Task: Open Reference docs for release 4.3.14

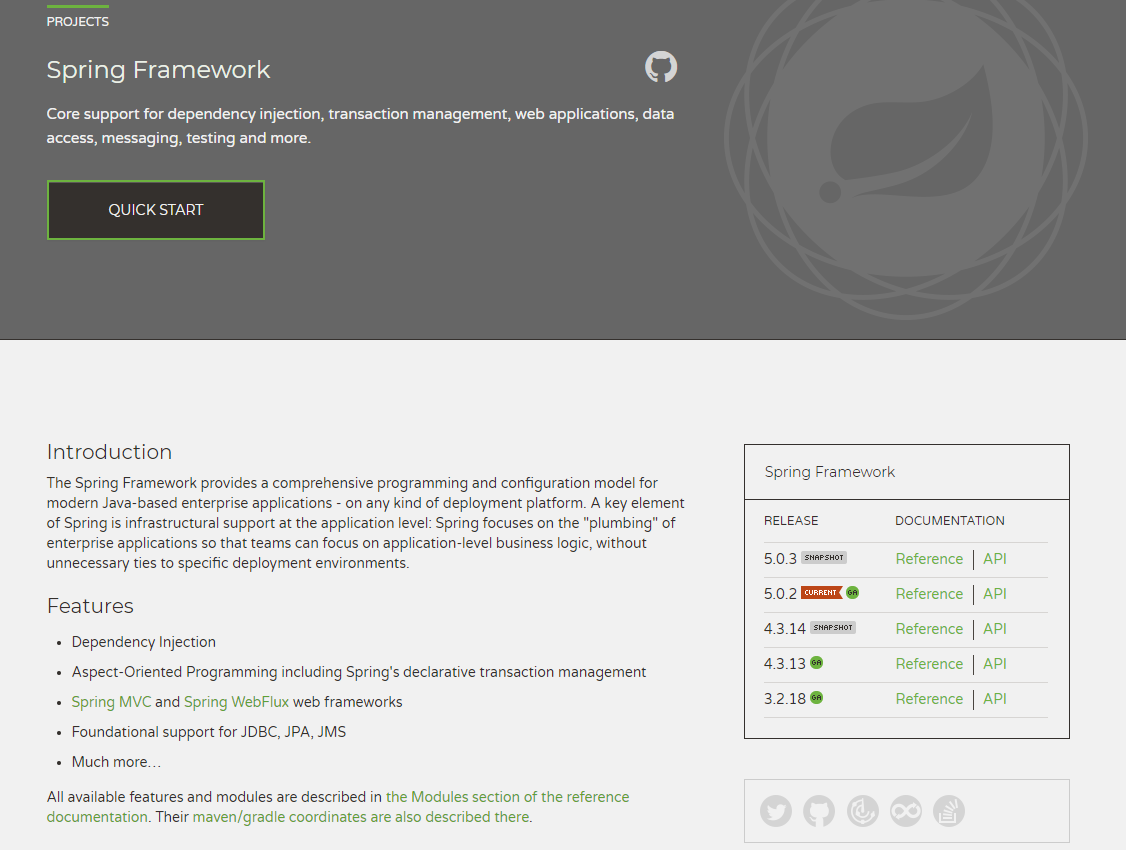Action: pos(929,629)
